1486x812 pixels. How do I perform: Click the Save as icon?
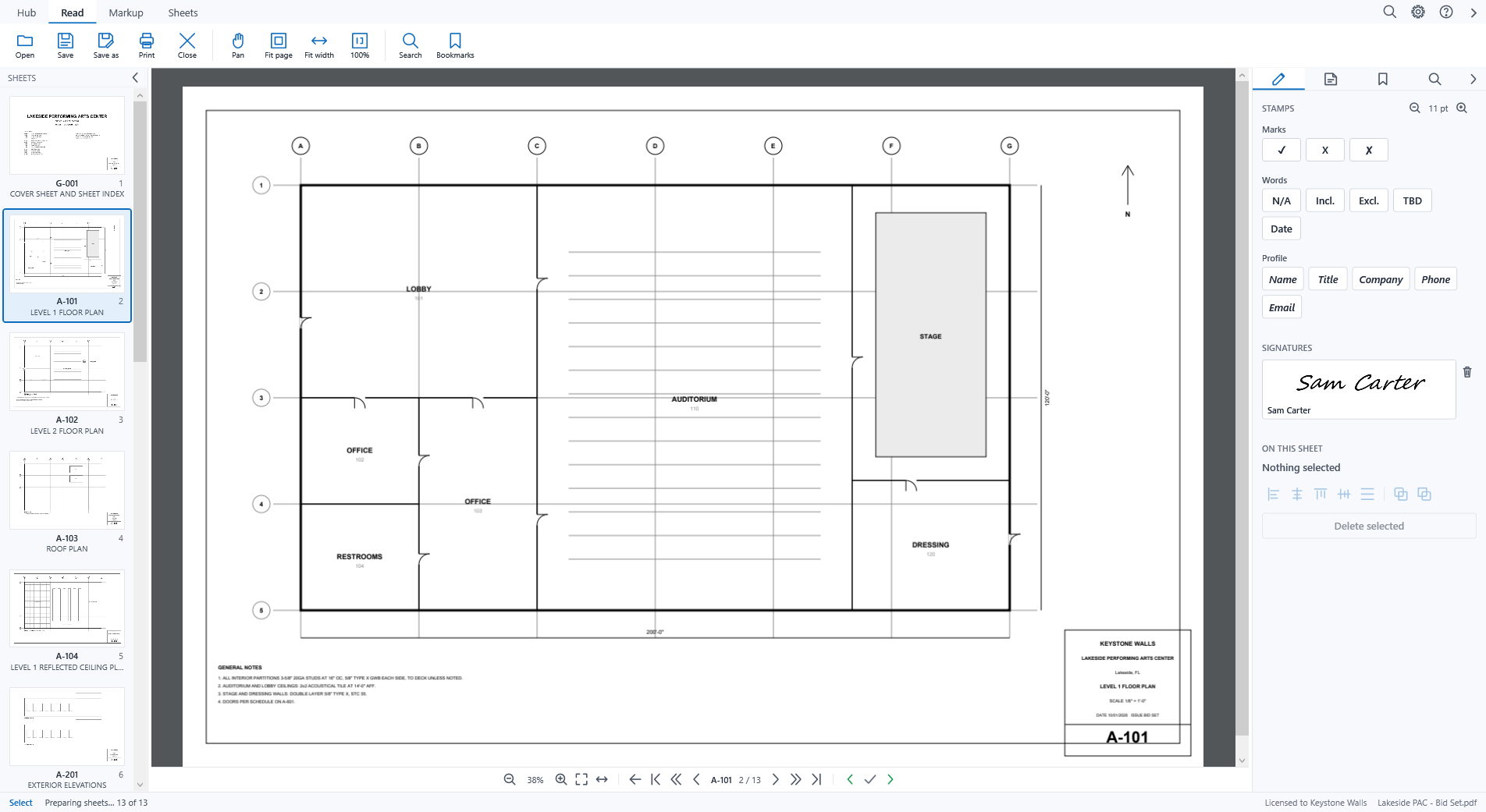106,45
